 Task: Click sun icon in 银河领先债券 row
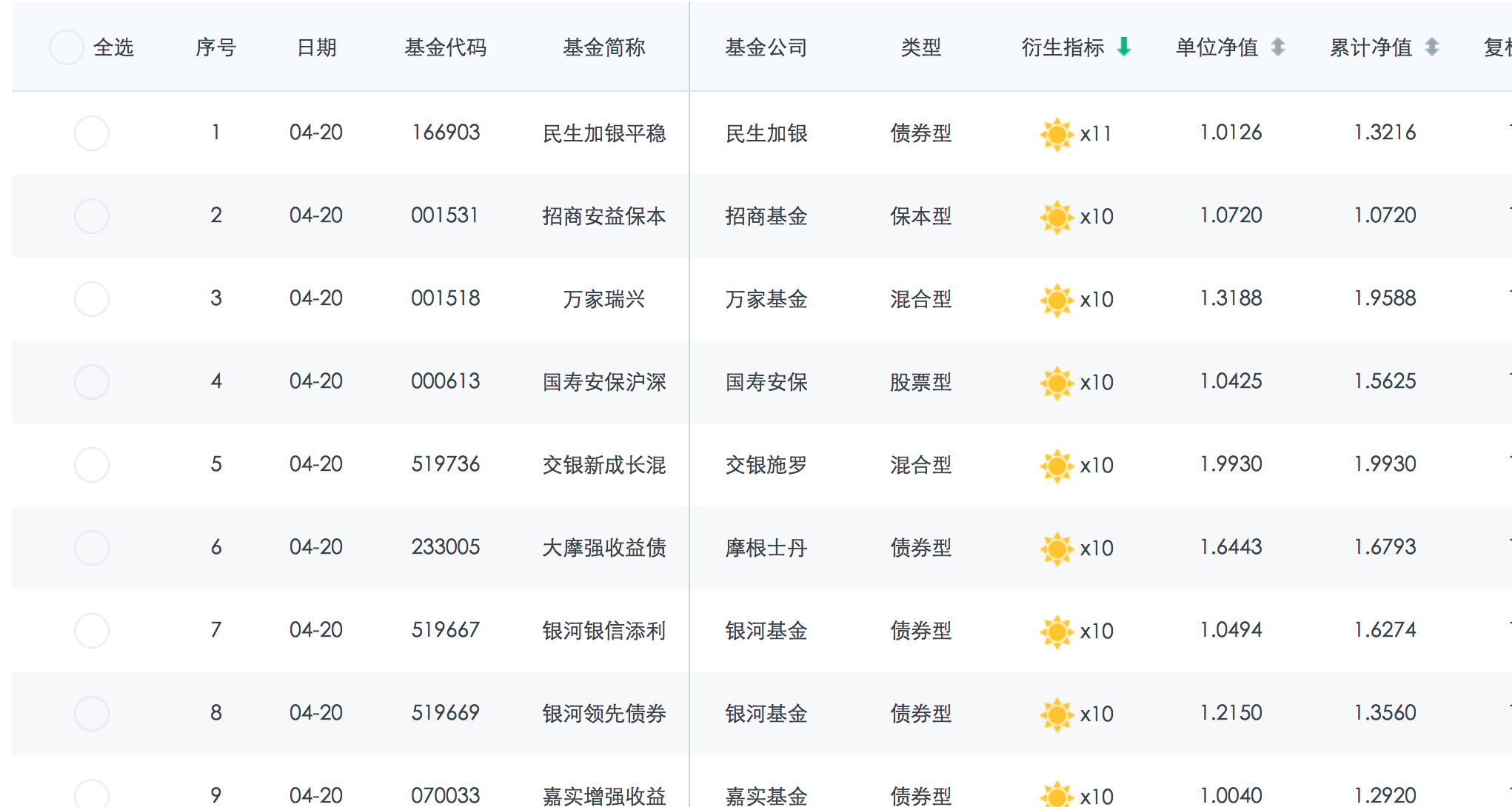1057,714
